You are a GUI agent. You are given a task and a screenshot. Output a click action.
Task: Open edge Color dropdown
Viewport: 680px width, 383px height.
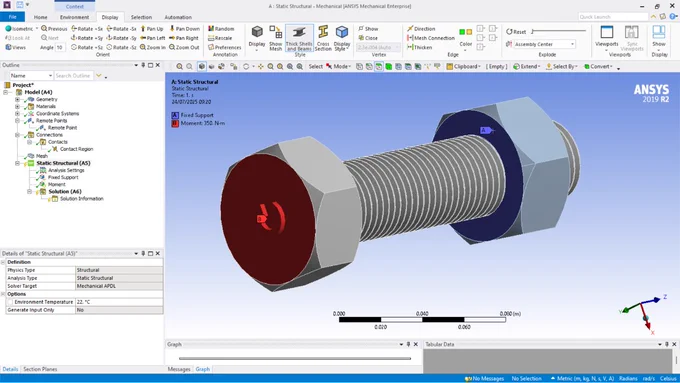465,39
